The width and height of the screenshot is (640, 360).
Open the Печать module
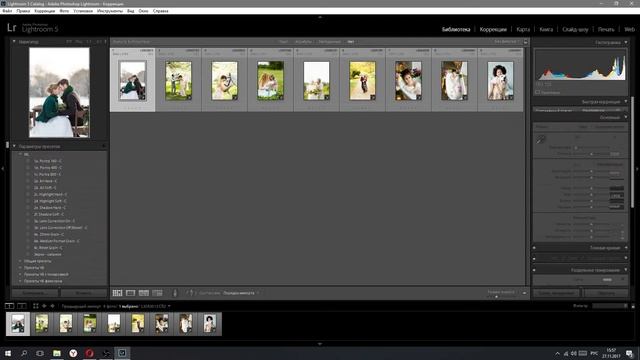[606, 29]
